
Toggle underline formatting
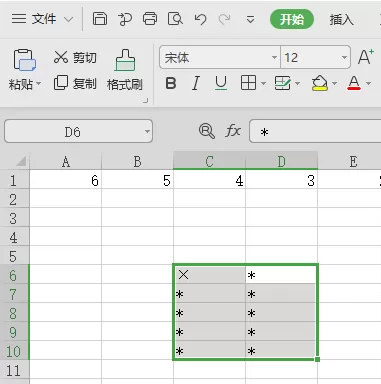click(x=221, y=83)
